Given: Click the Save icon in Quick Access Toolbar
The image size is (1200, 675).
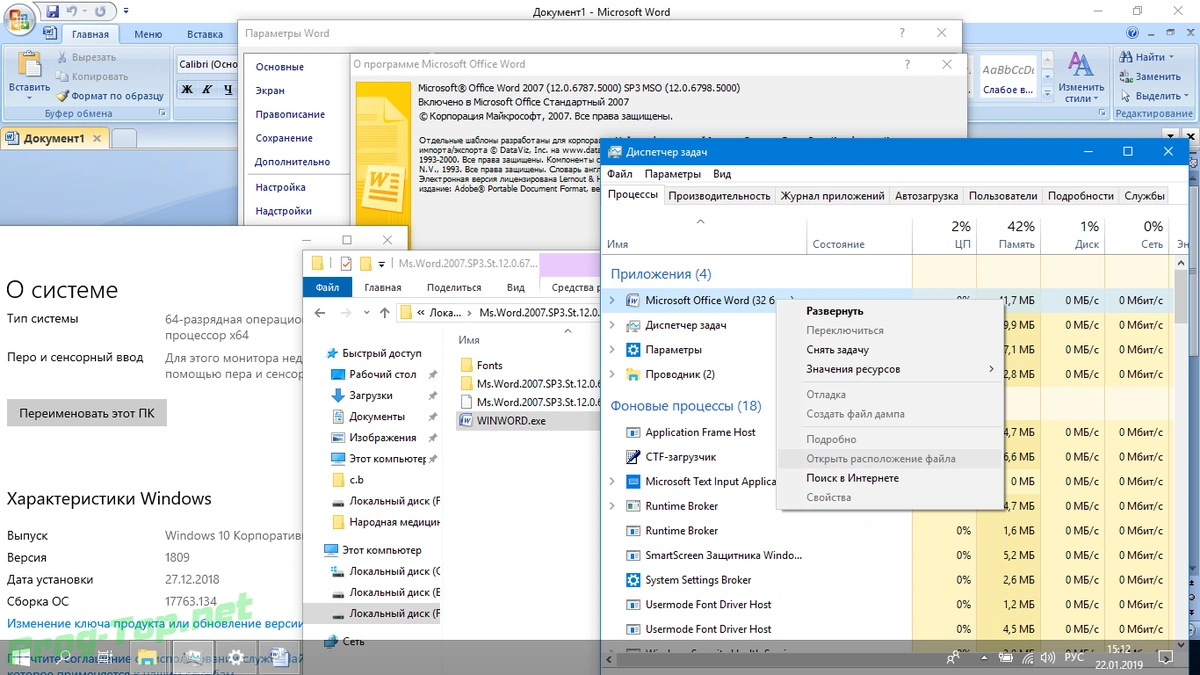Looking at the screenshot, I should (x=52, y=11).
